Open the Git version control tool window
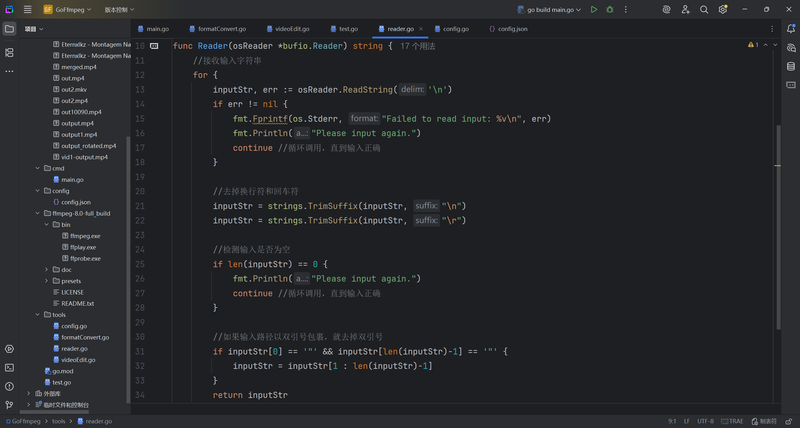The image size is (800, 428). point(9,405)
